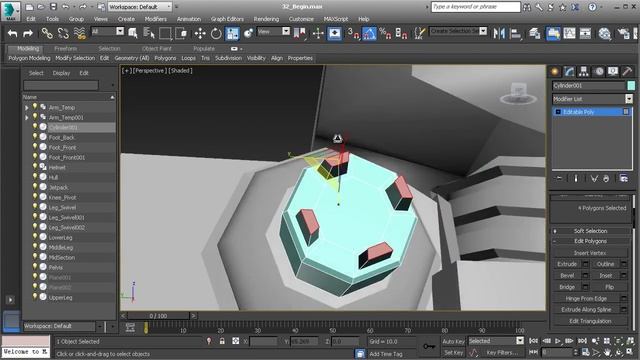The width and height of the screenshot is (640, 360).
Task: Toggle the 3D Snaps icon
Action: (x=353, y=33)
